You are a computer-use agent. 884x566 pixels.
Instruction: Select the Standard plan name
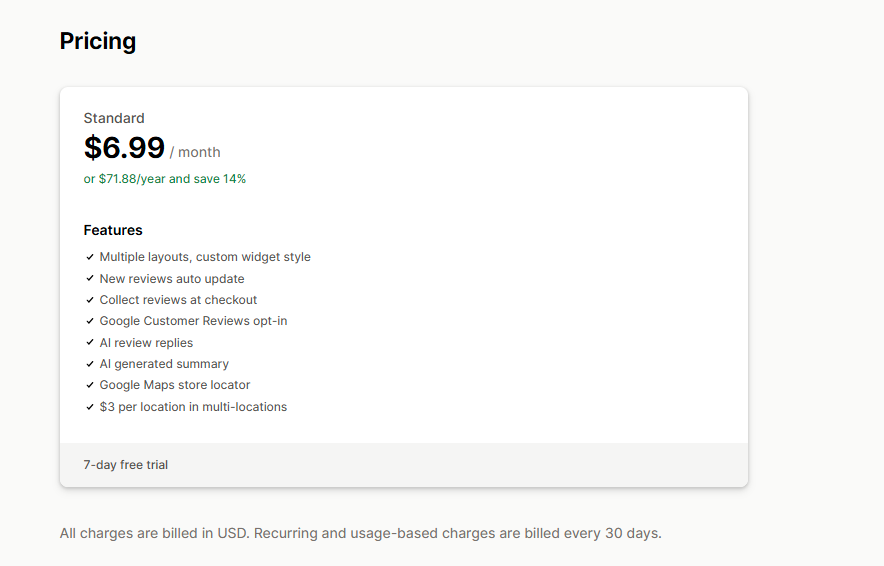[x=114, y=118]
